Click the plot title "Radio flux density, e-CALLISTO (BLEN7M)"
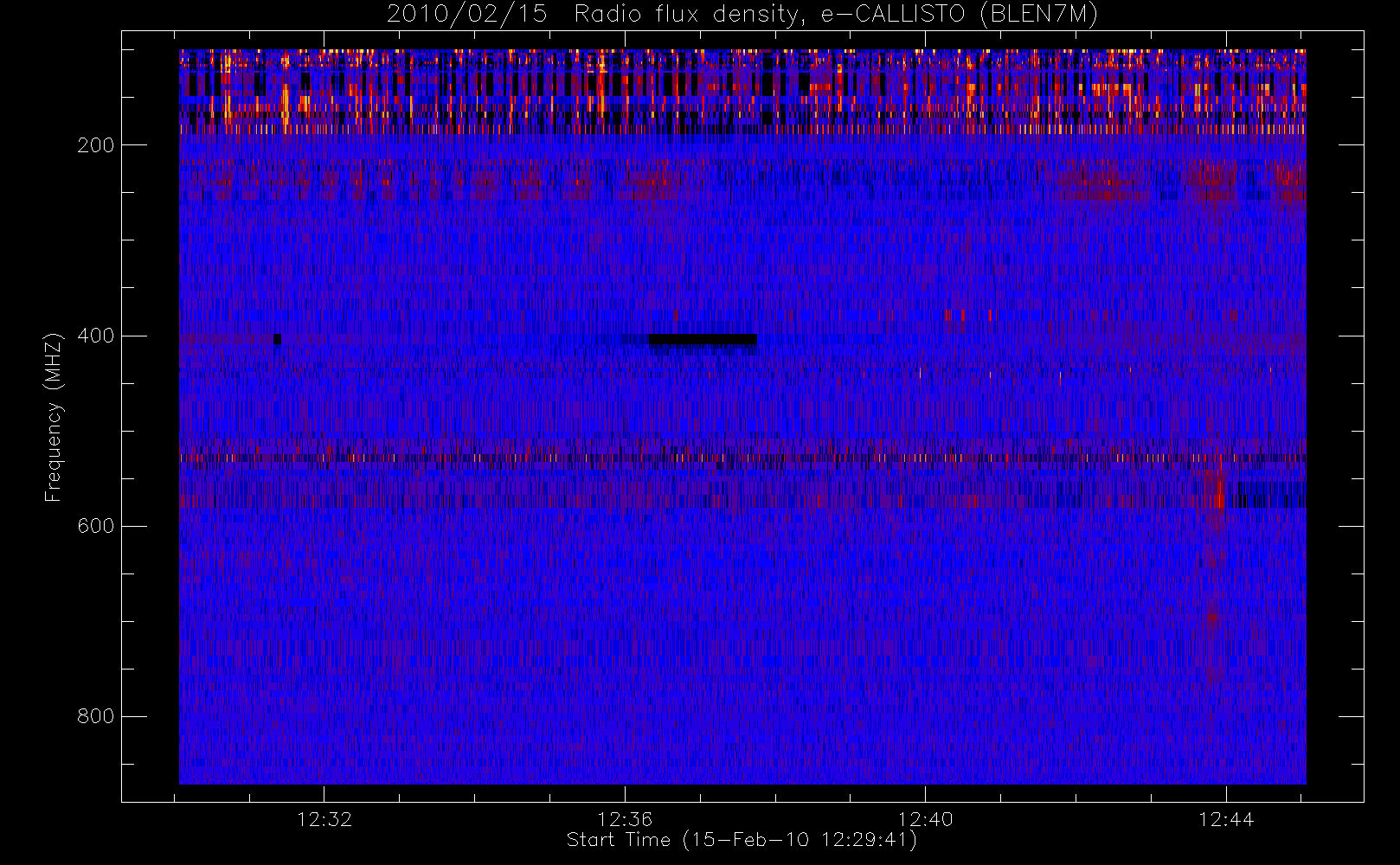The height and width of the screenshot is (865, 1400). [836, 14]
